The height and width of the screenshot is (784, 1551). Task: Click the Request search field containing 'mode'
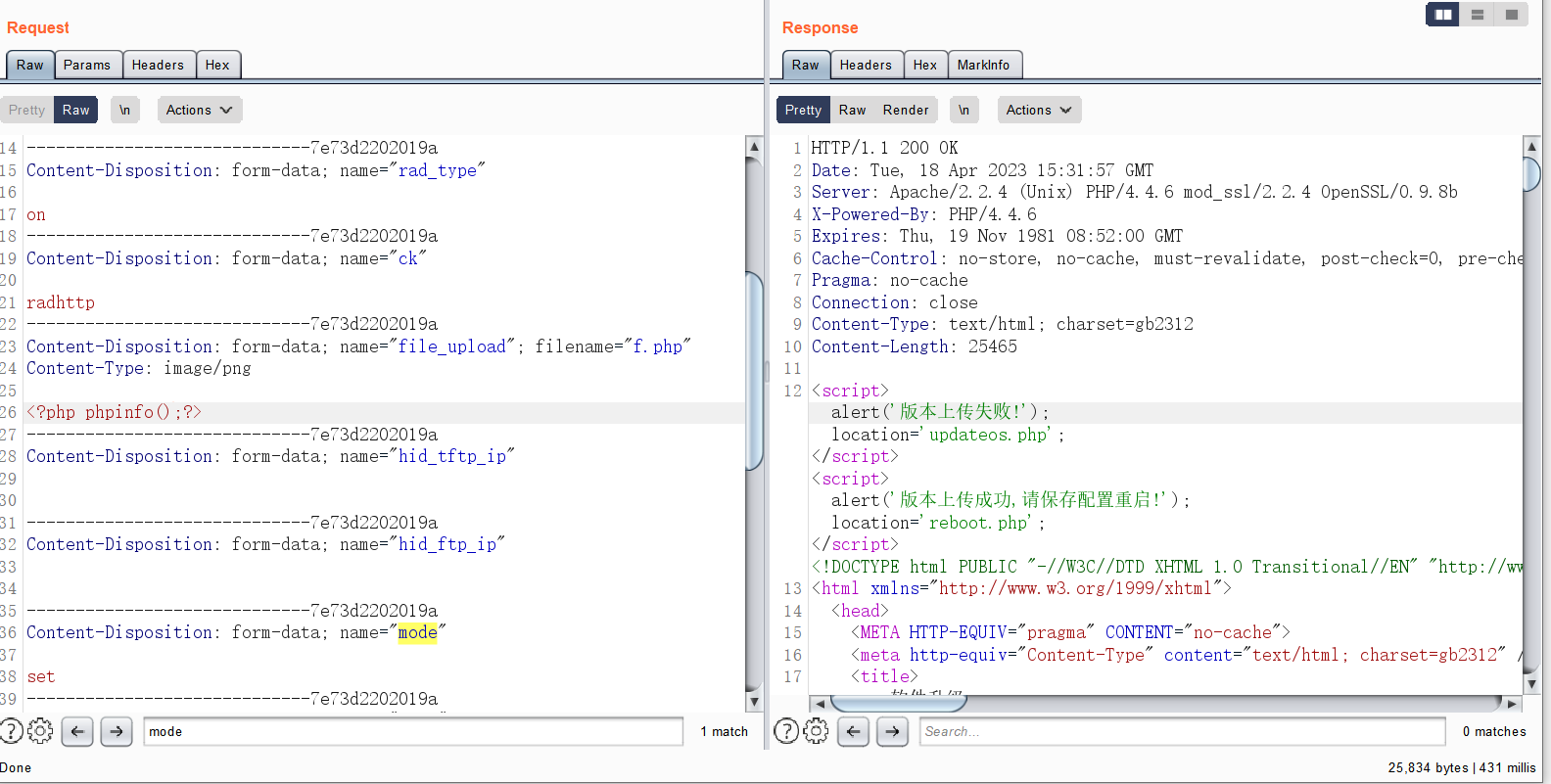(413, 731)
